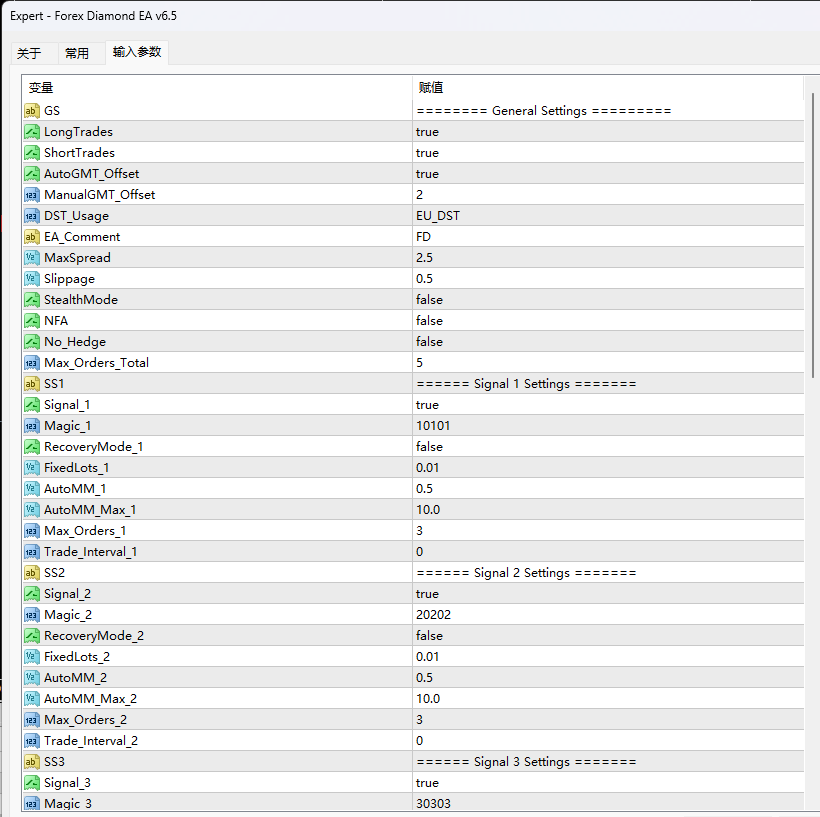The width and height of the screenshot is (820, 817).
Task: Select the RecoveryMode_2 variable name
Action: pyautogui.click(x=94, y=636)
